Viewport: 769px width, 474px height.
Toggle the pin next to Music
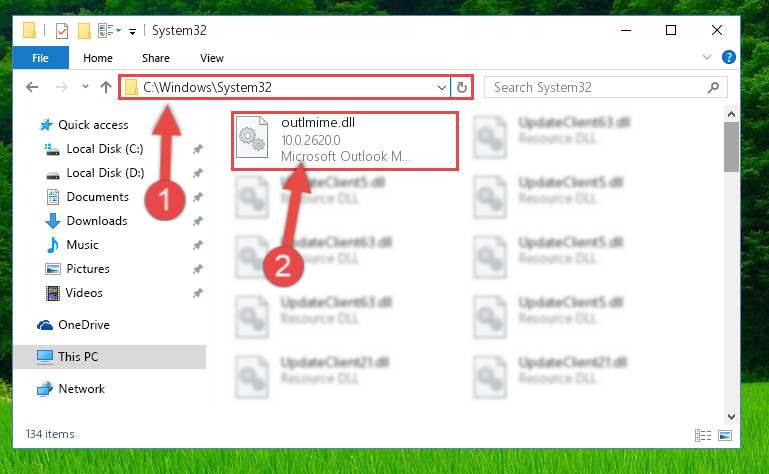pyautogui.click(x=198, y=245)
